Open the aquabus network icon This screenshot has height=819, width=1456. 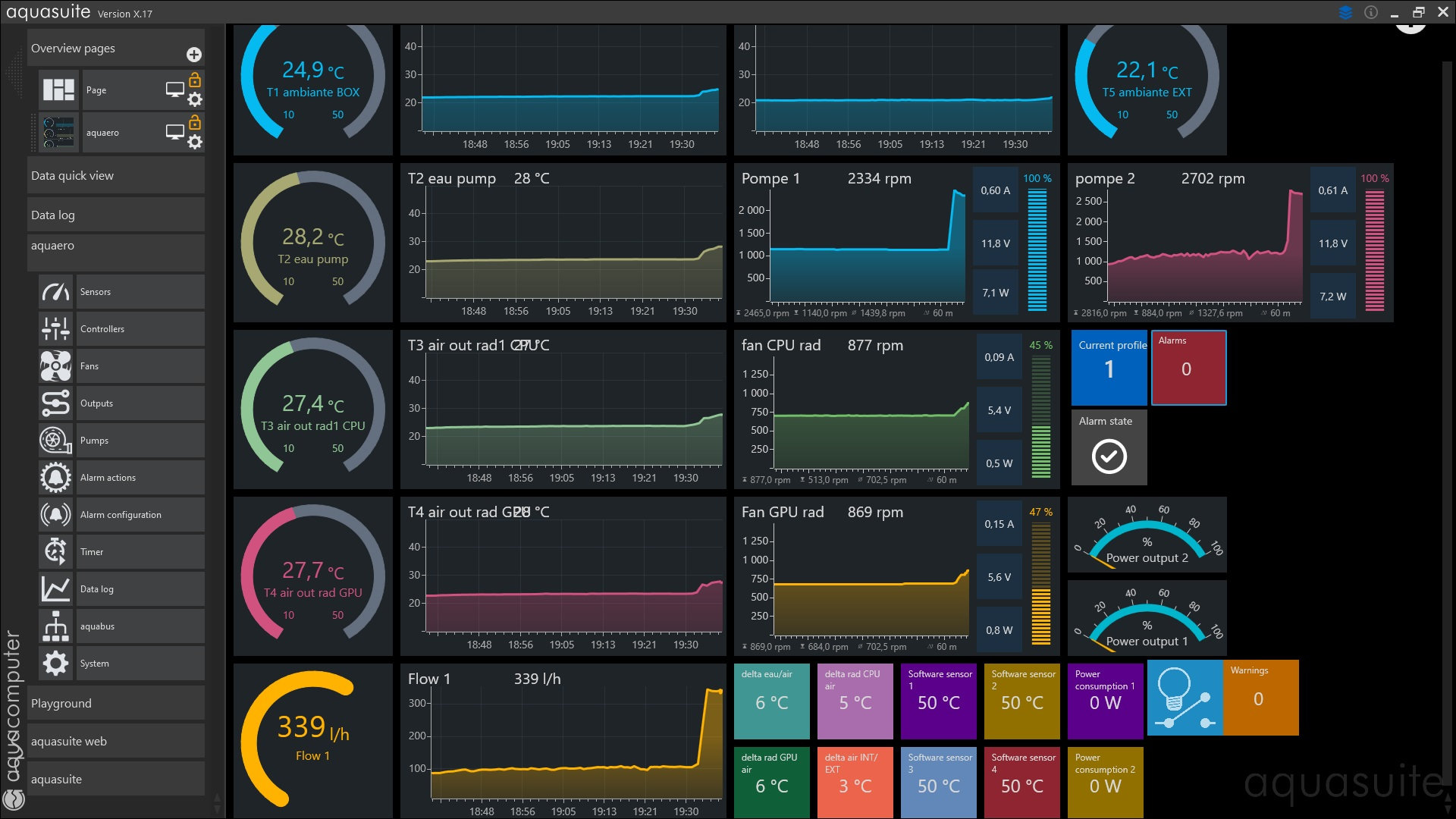55,626
